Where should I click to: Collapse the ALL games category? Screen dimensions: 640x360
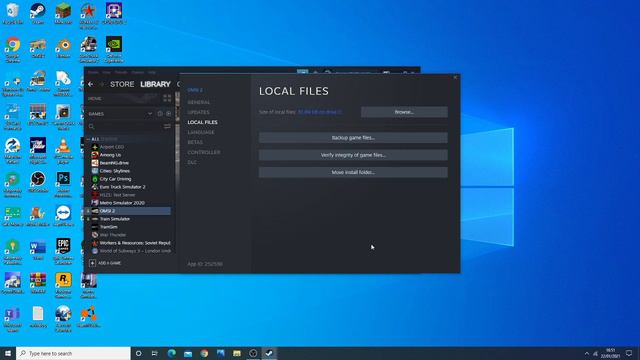88,139
